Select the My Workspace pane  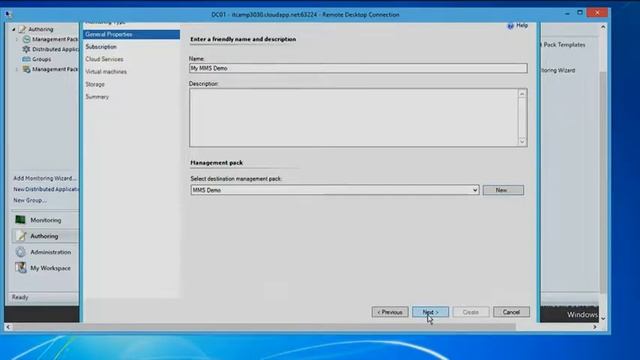pyautogui.click(x=45, y=268)
